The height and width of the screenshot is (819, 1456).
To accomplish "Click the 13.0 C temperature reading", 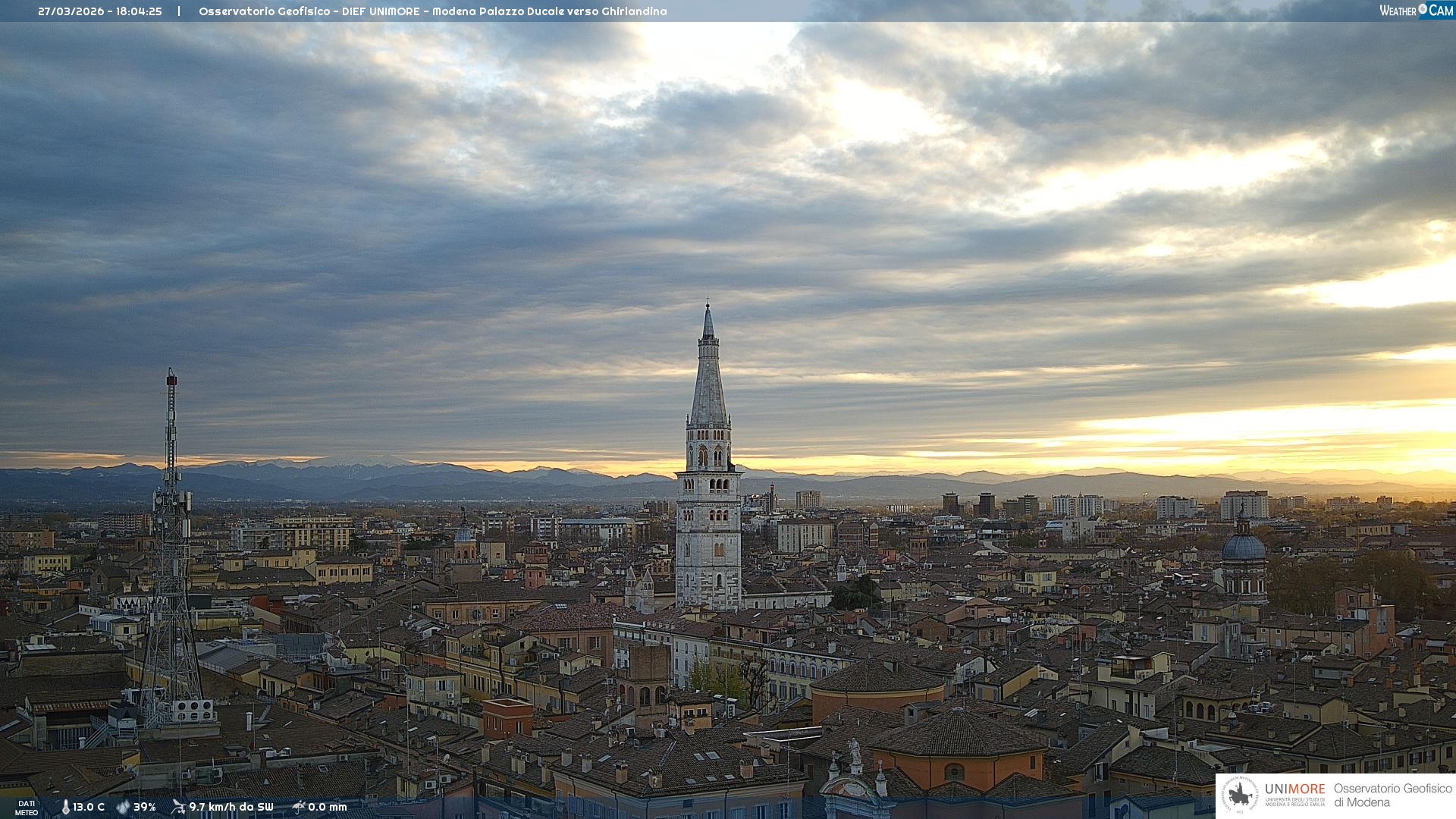I will tap(89, 807).
